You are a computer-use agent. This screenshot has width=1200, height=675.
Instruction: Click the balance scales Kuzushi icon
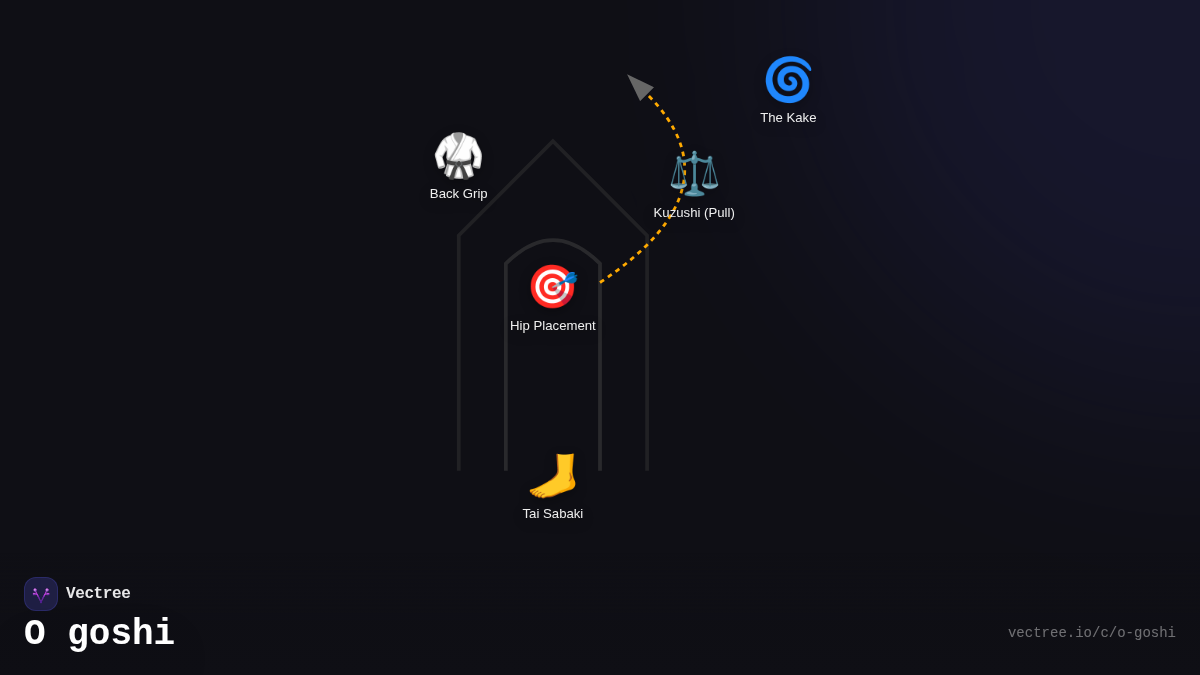point(694,174)
